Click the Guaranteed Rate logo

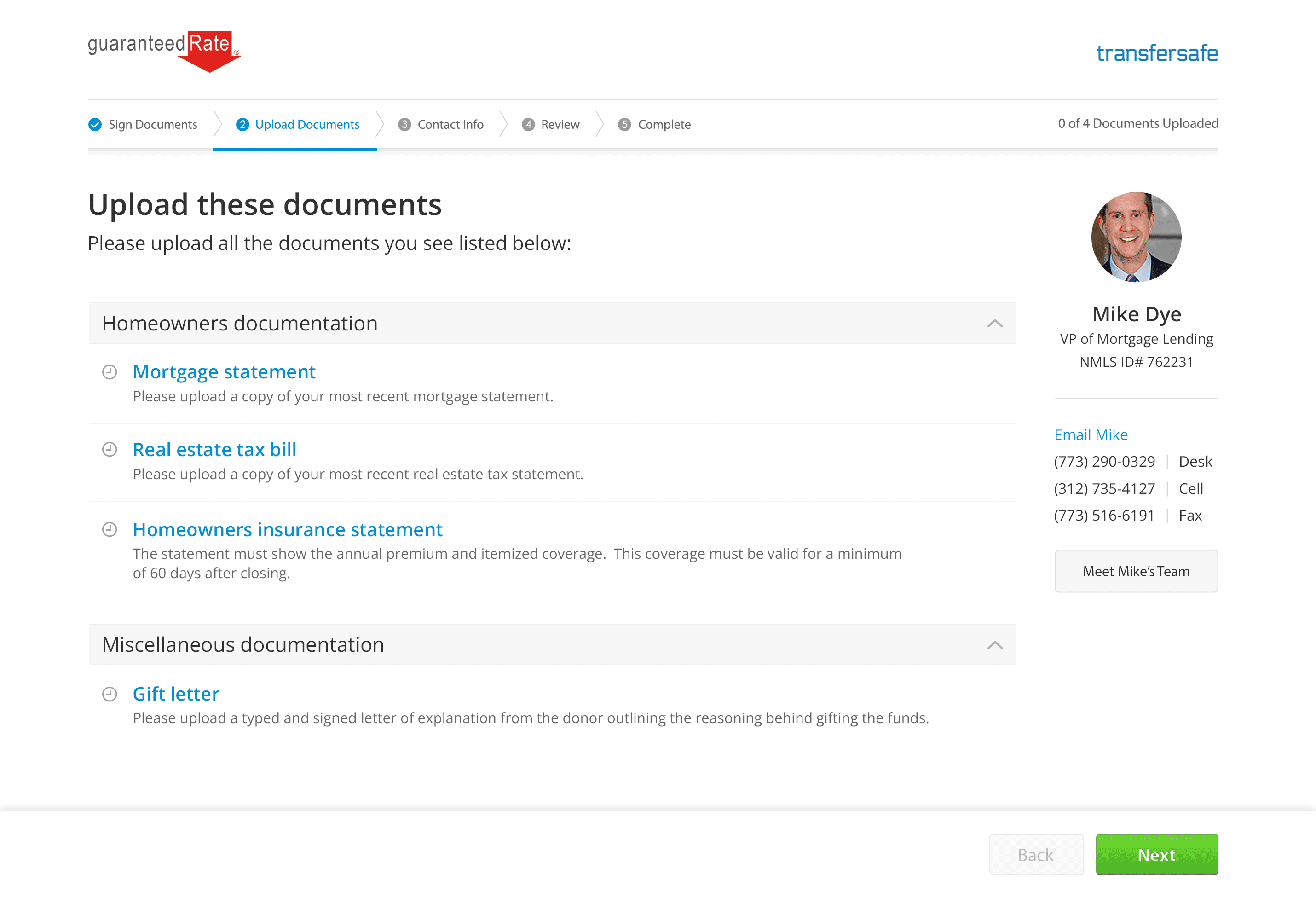coord(164,52)
